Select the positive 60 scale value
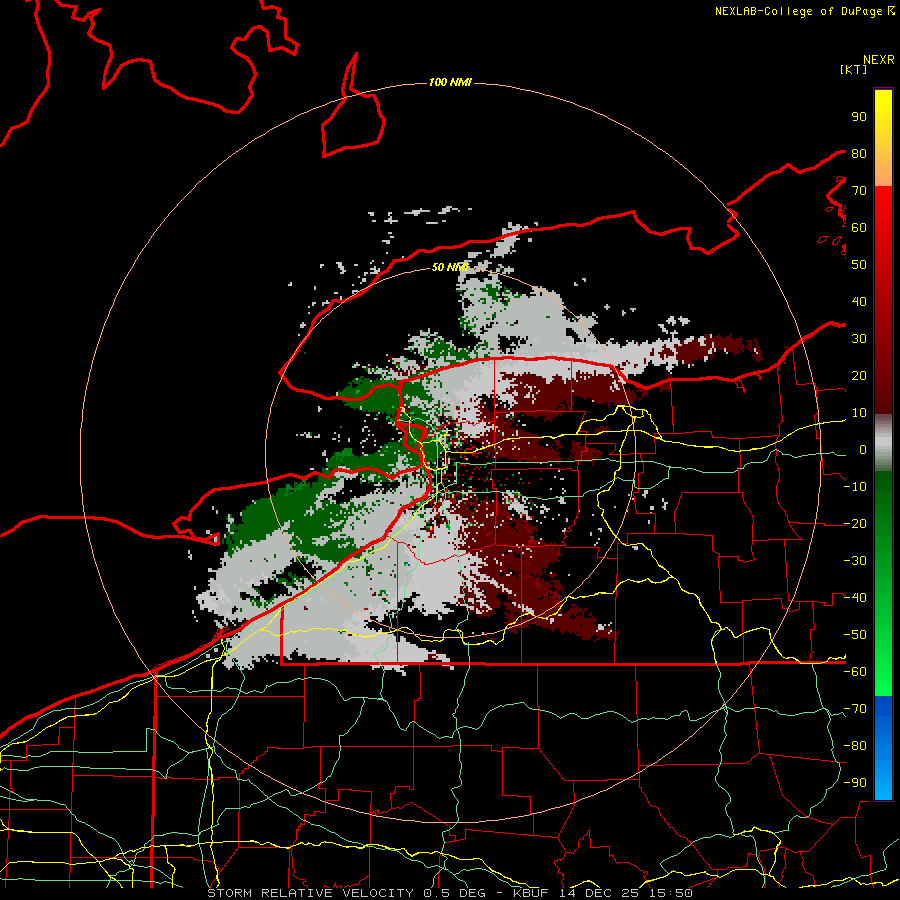This screenshot has width=900, height=900. [859, 228]
